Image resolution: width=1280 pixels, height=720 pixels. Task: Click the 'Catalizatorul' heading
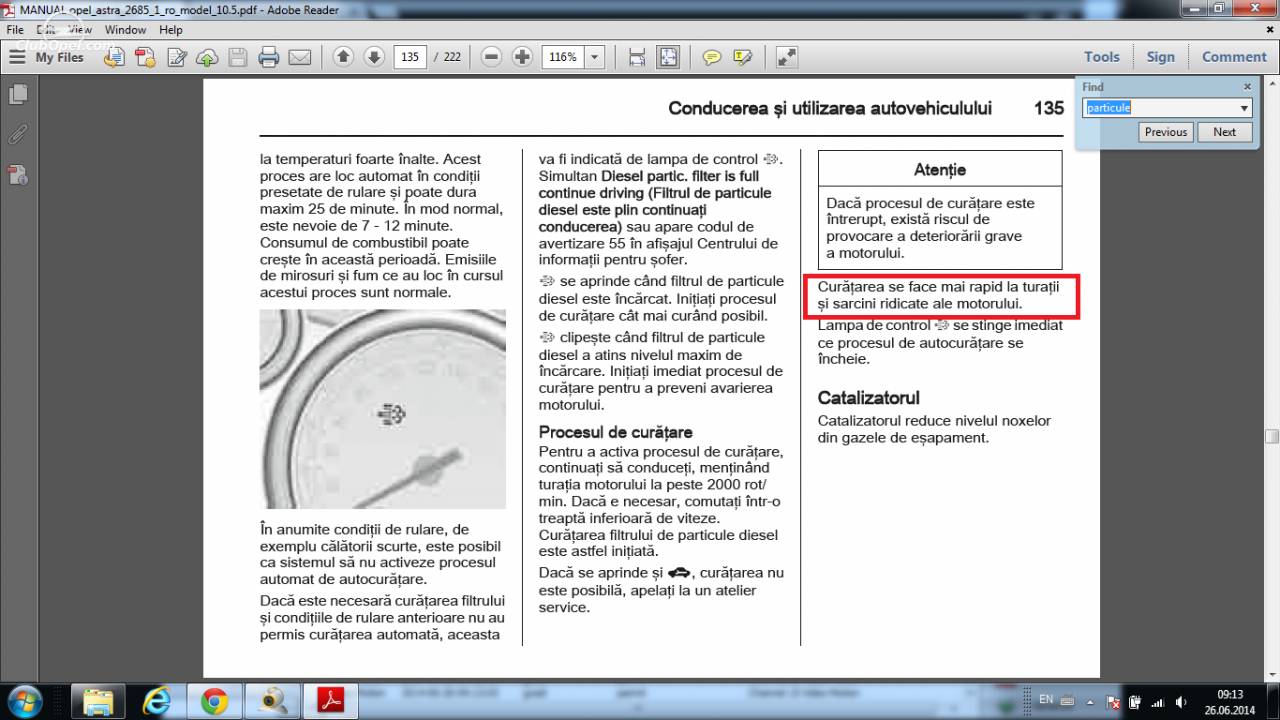click(x=869, y=398)
